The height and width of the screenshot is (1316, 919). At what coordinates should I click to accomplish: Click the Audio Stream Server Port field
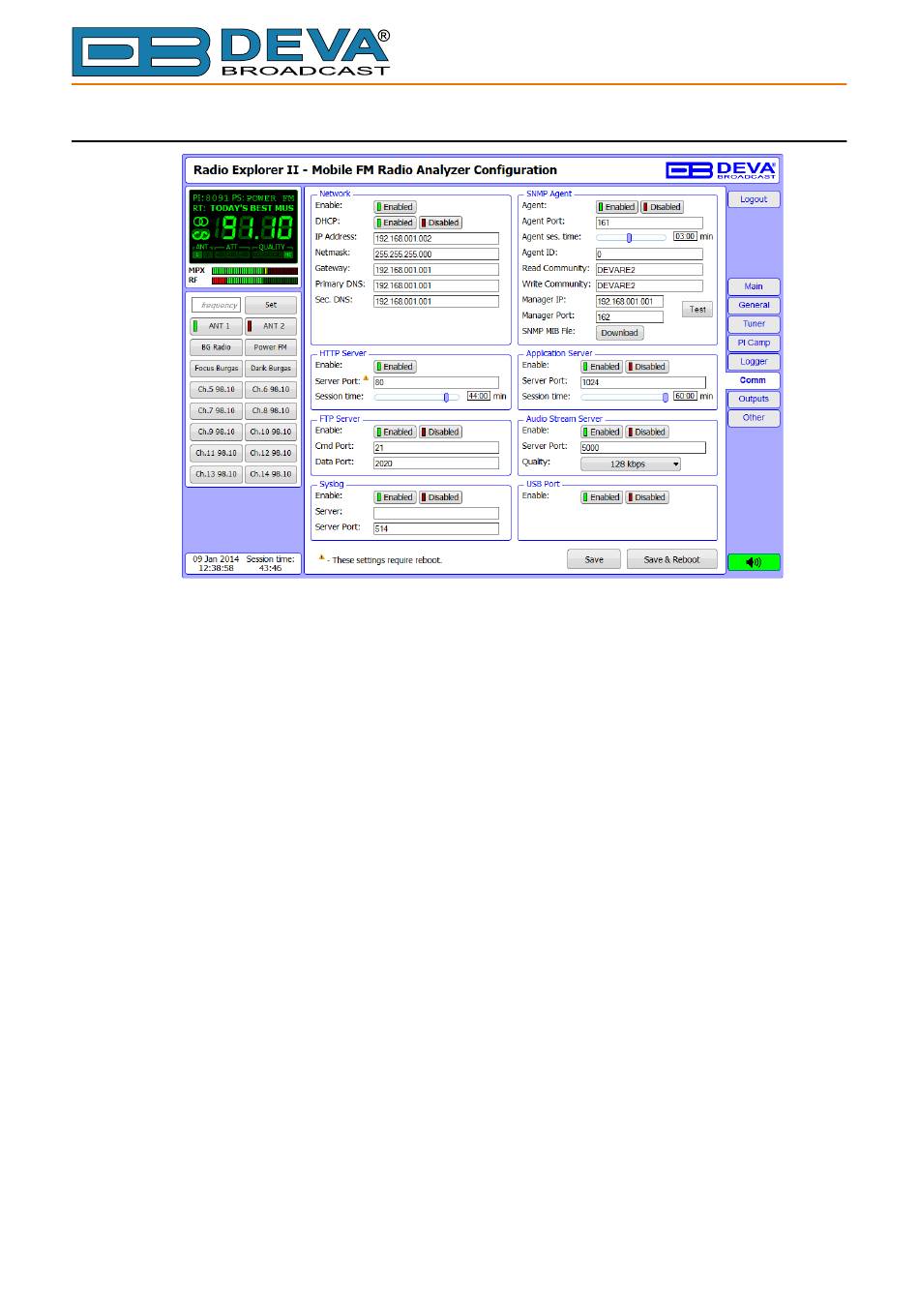(643, 448)
